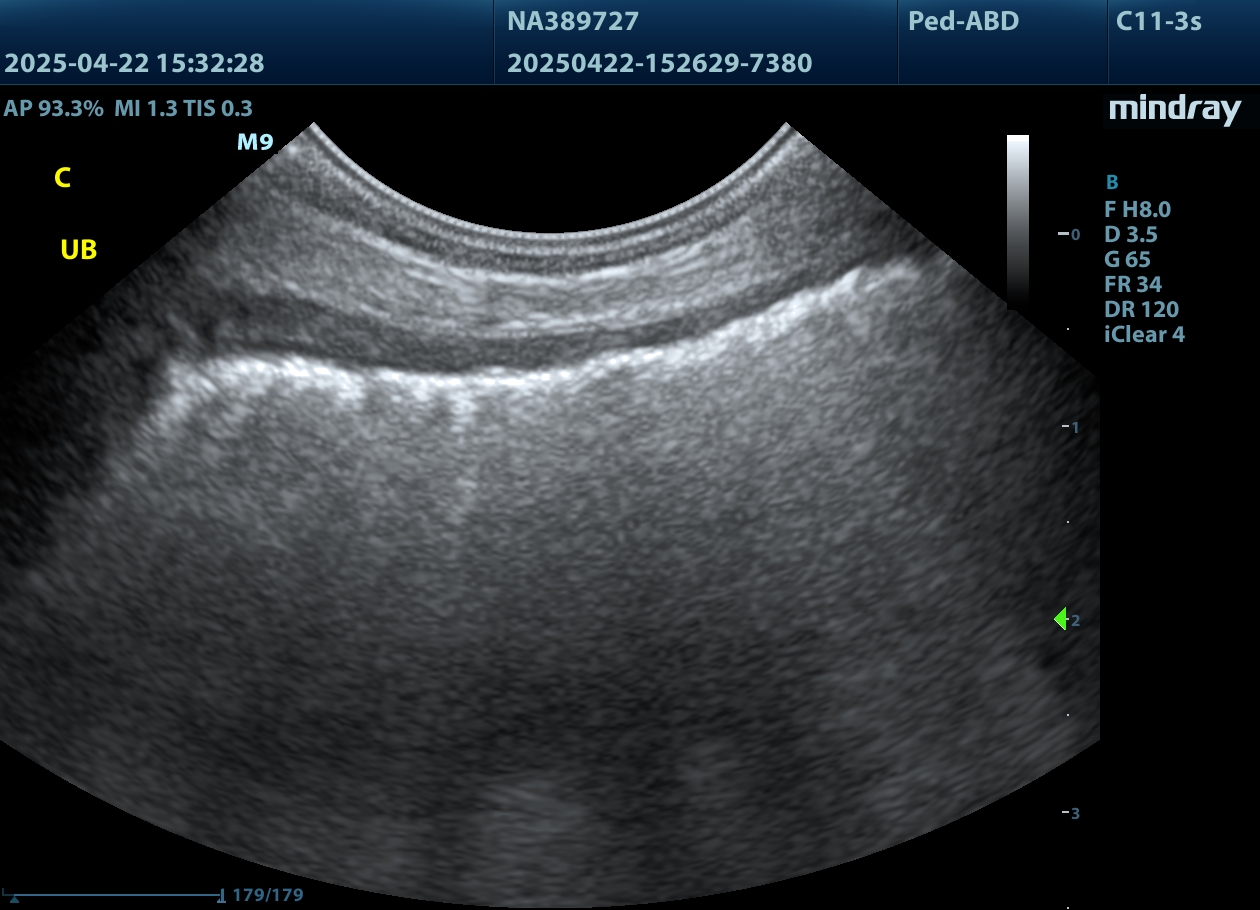Select the iClear 4 setting

pos(1144,335)
